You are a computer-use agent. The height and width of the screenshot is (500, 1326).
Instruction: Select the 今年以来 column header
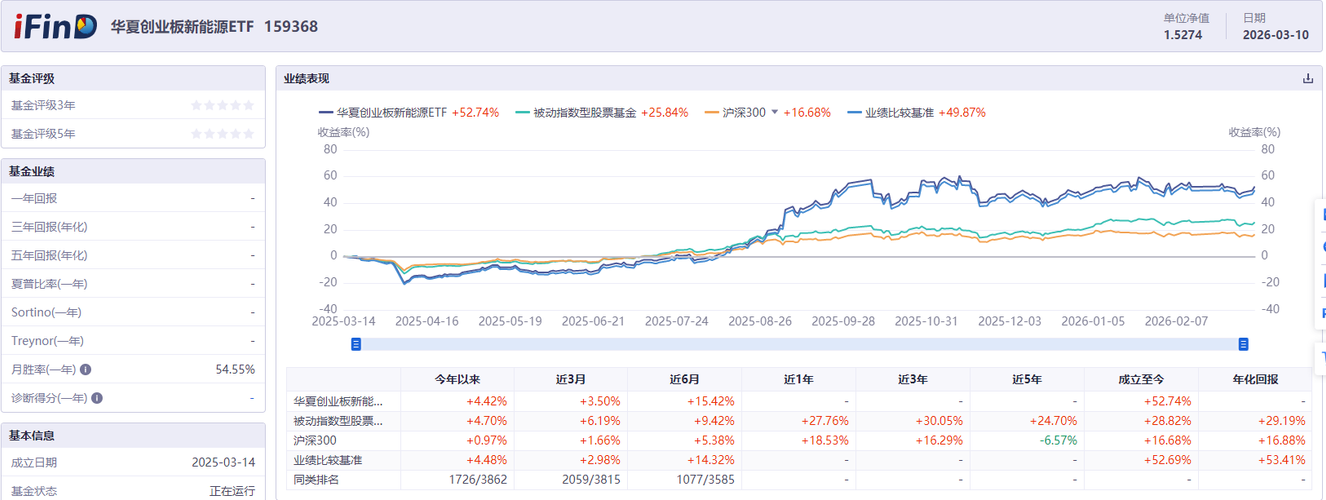tap(457, 380)
